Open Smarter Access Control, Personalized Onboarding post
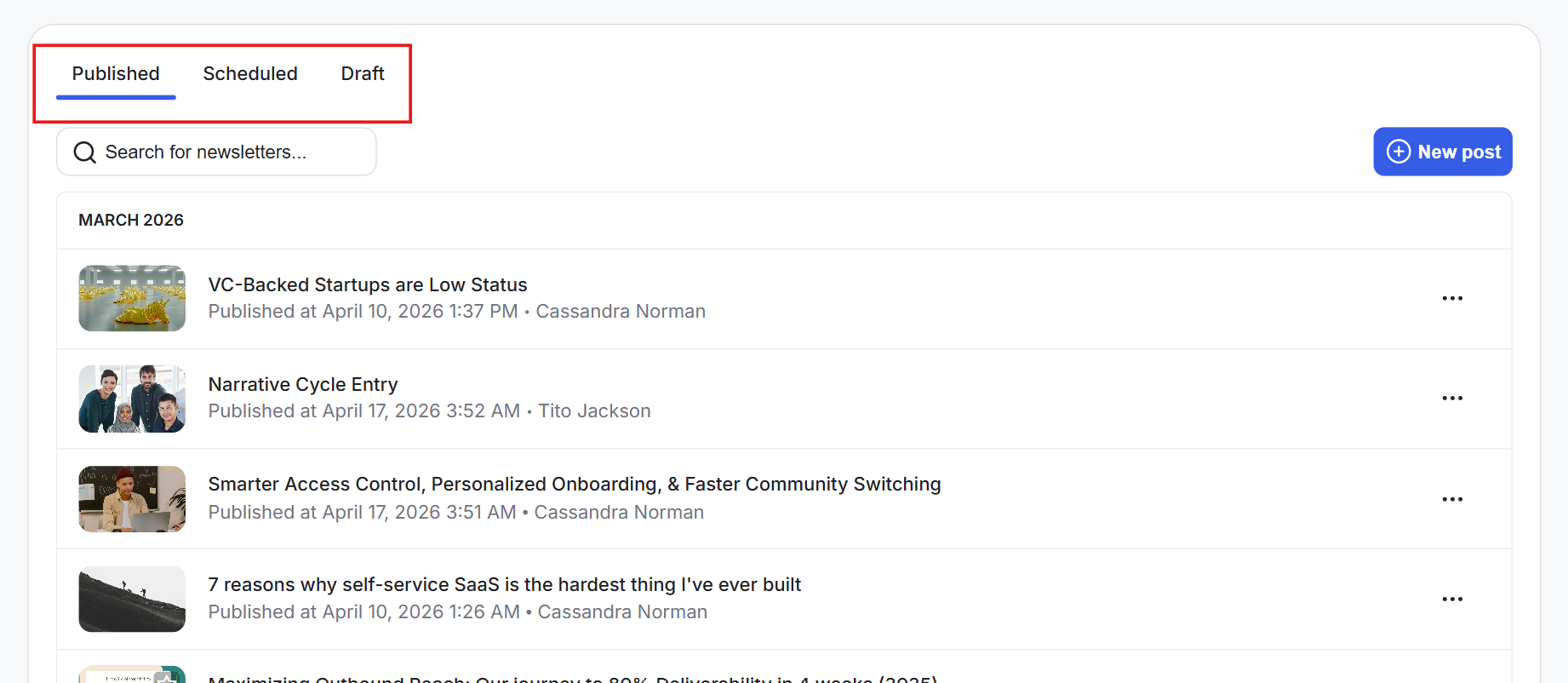 575,484
